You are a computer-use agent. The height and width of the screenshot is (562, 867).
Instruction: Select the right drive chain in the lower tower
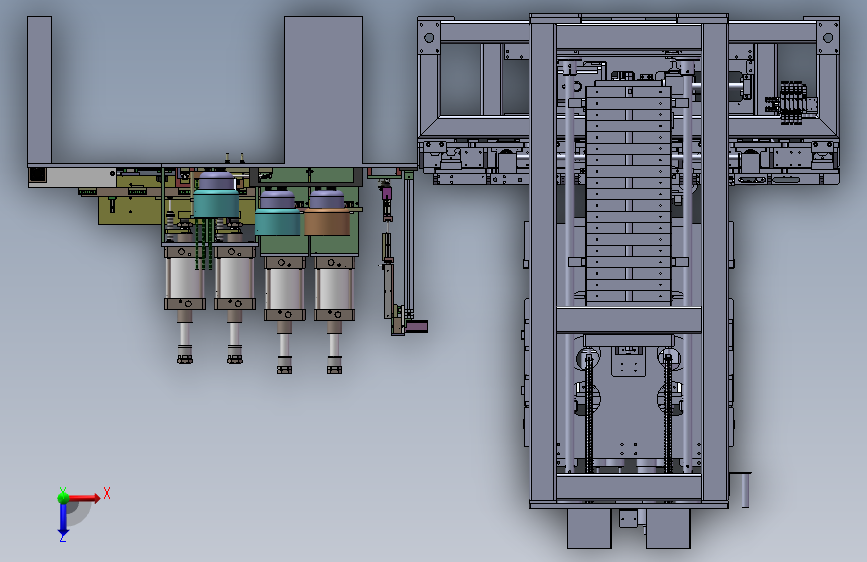click(668, 412)
